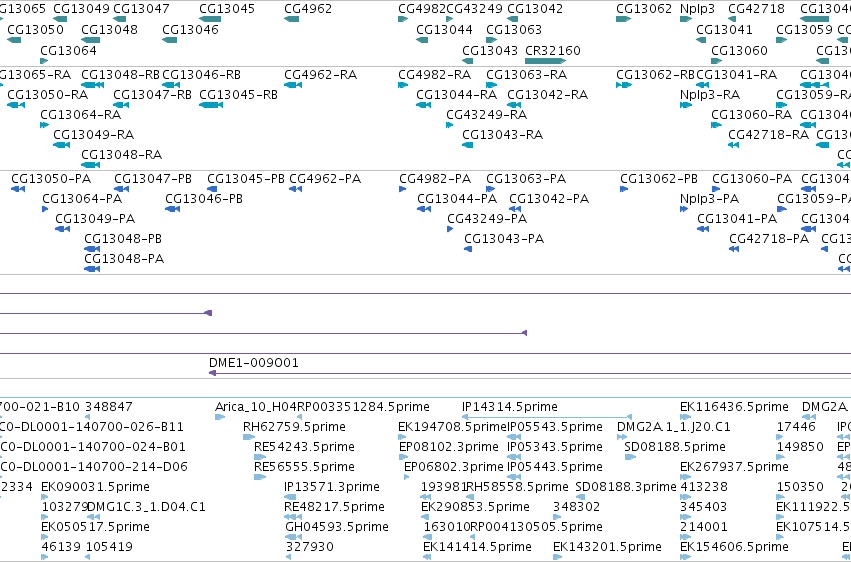Click EST EK090031.5prime label
The image size is (851, 562).
[95, 487]
